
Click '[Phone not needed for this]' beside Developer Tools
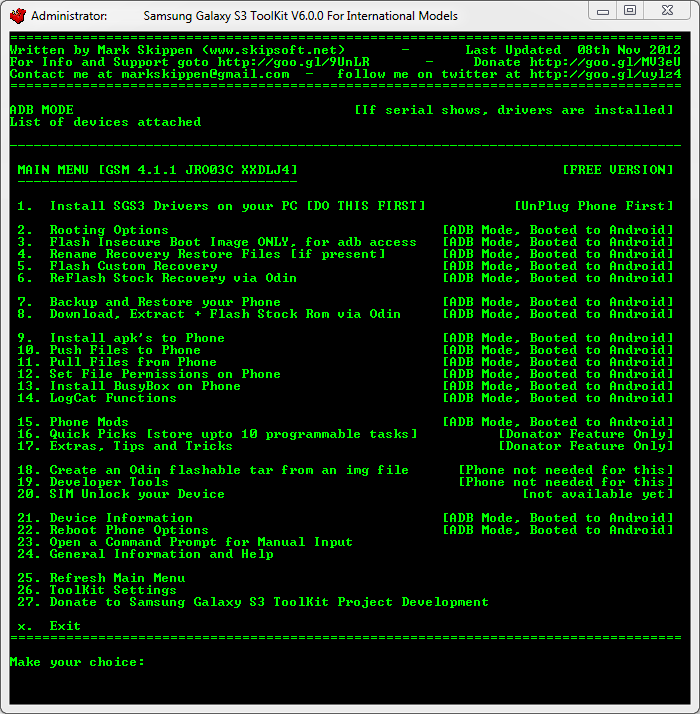[x=566, y=482]
